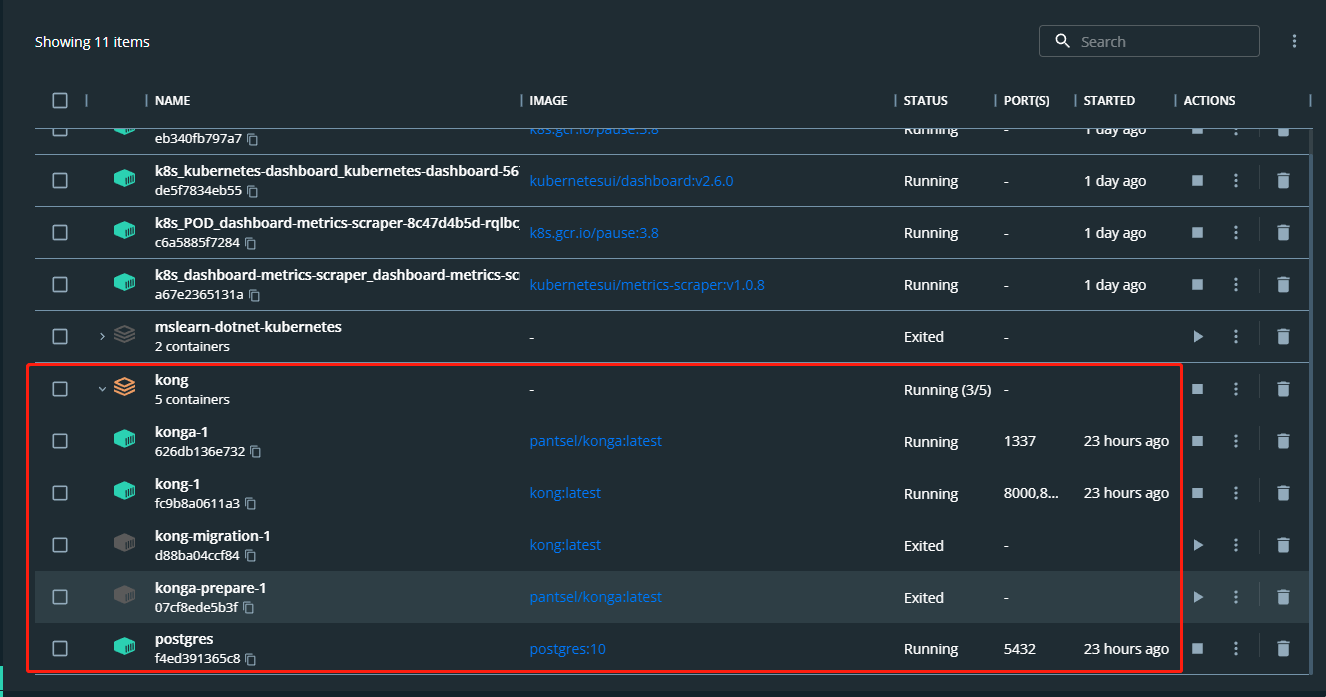Open more actions for kong-migration-1

pyautogui.click(x=1236, y=545)
